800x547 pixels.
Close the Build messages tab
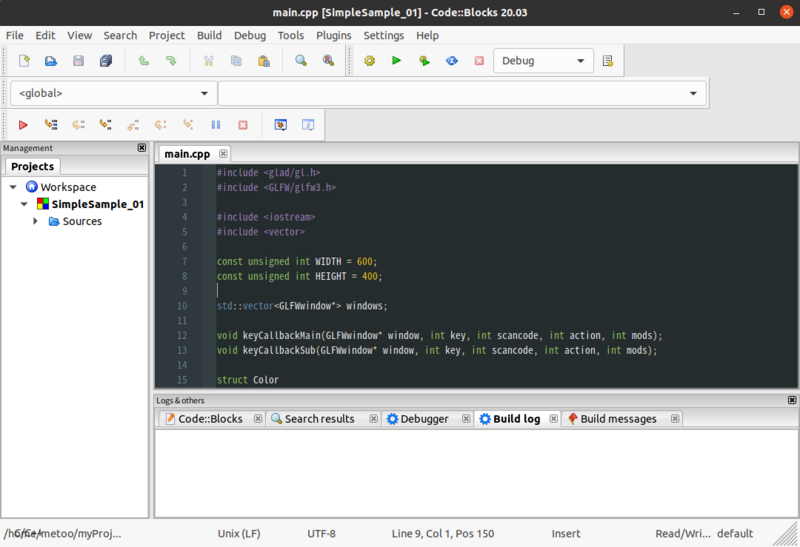[x=675, y=419]
